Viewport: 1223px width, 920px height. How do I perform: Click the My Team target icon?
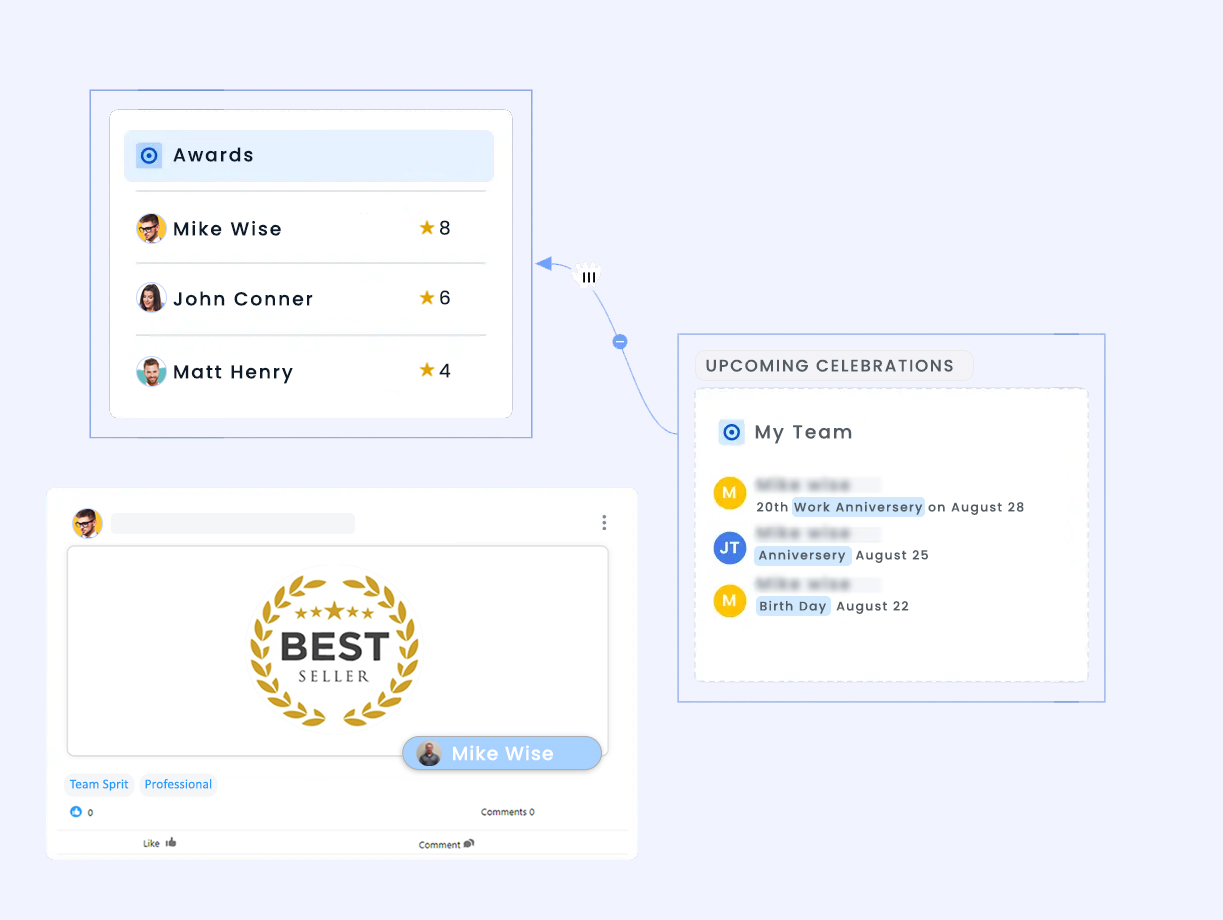tap(732, 432)
